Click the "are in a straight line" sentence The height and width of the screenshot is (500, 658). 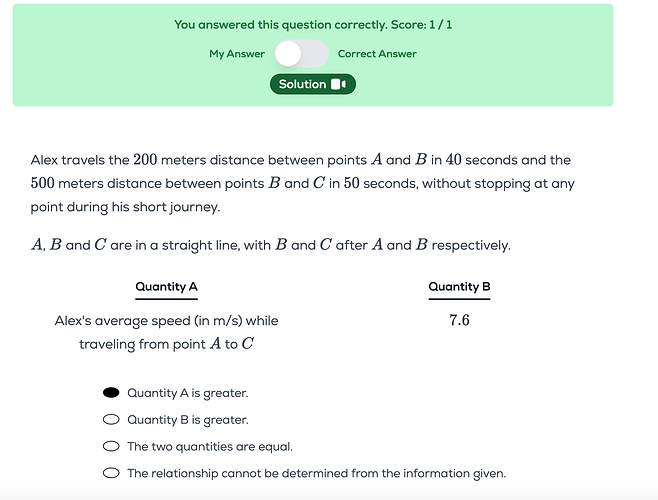pyautogui.click(x=270, y=246)
